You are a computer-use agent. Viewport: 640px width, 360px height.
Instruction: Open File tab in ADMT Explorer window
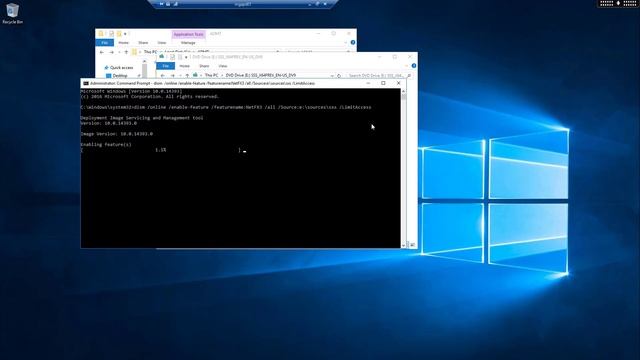coord(104,43)
